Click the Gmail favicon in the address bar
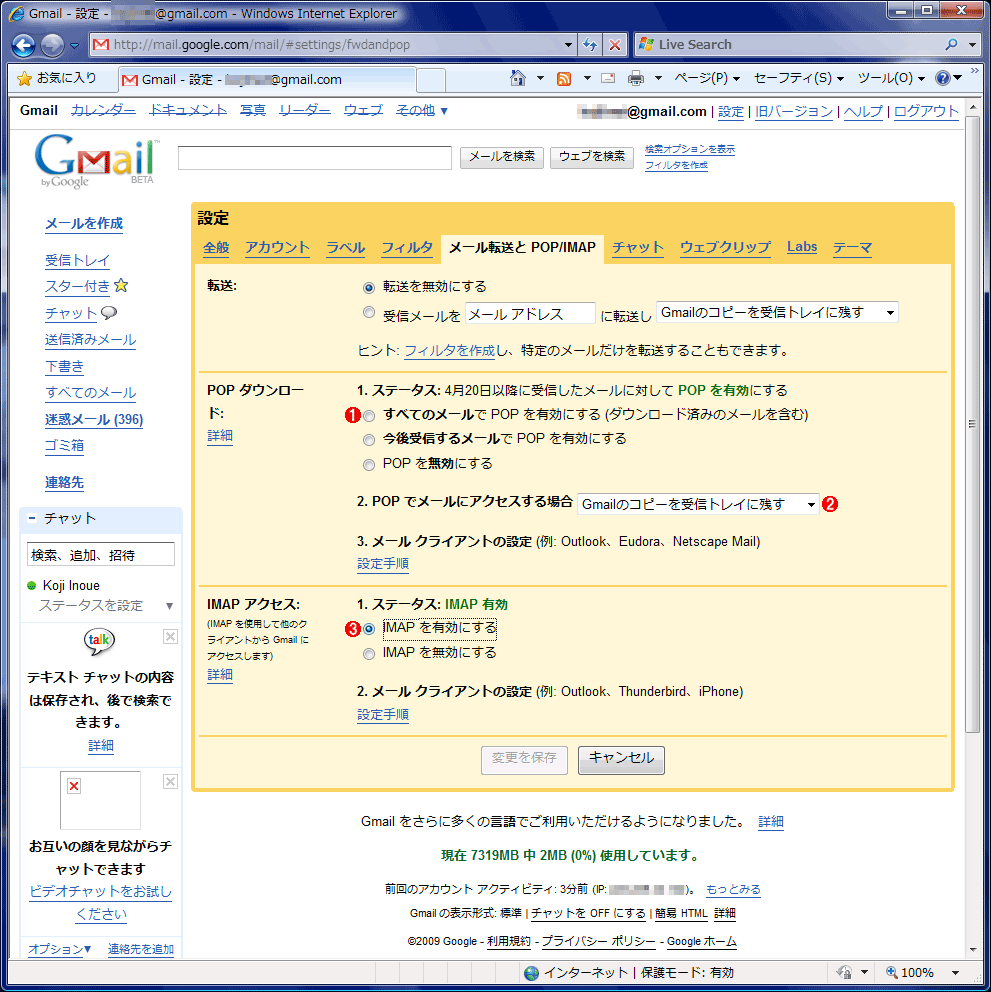 tap(100, 44)
